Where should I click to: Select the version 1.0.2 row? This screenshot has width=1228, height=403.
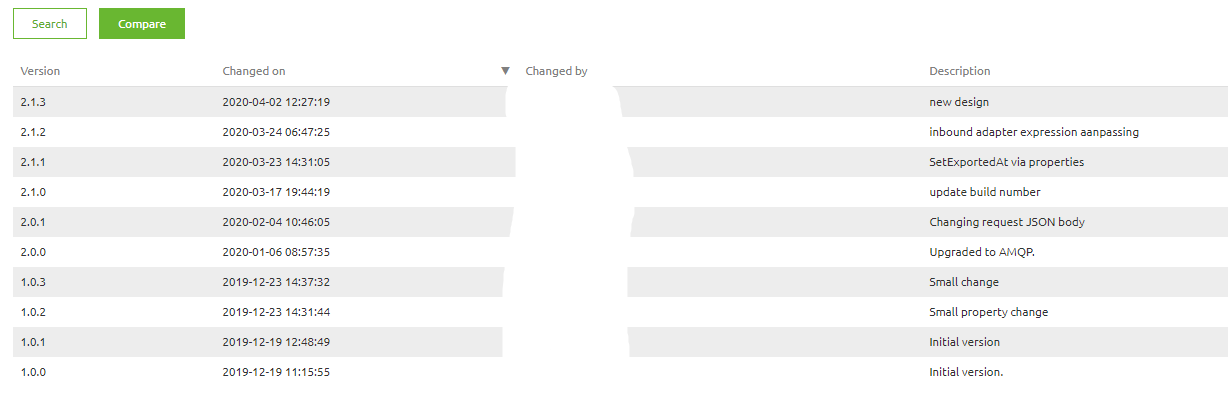coord(33,312)
